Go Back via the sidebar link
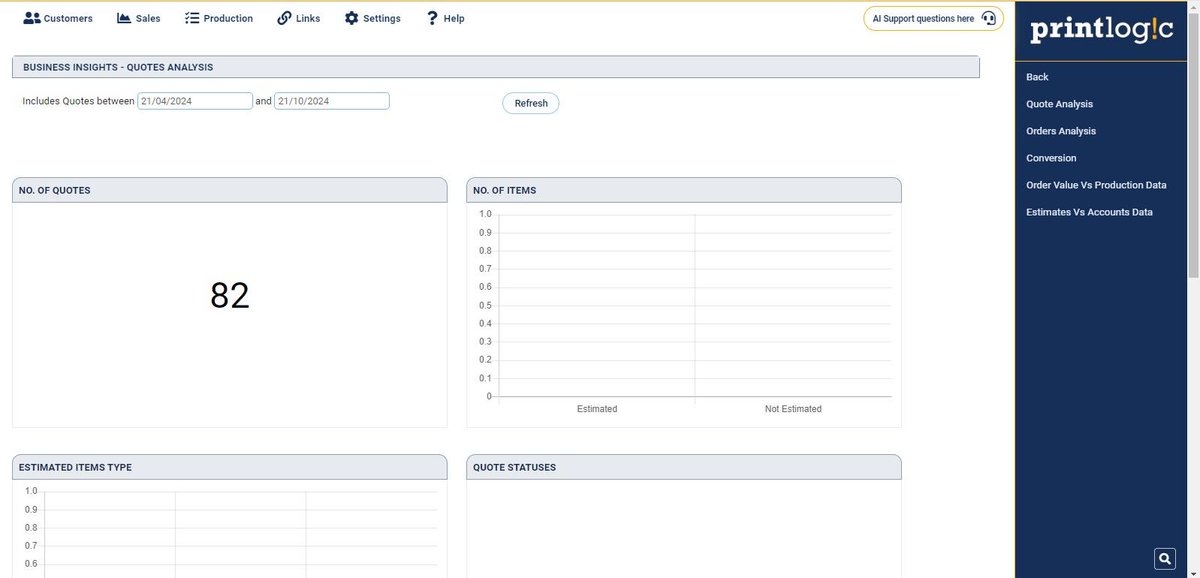Screen dimensions: 1200x578 (1037, 77)
